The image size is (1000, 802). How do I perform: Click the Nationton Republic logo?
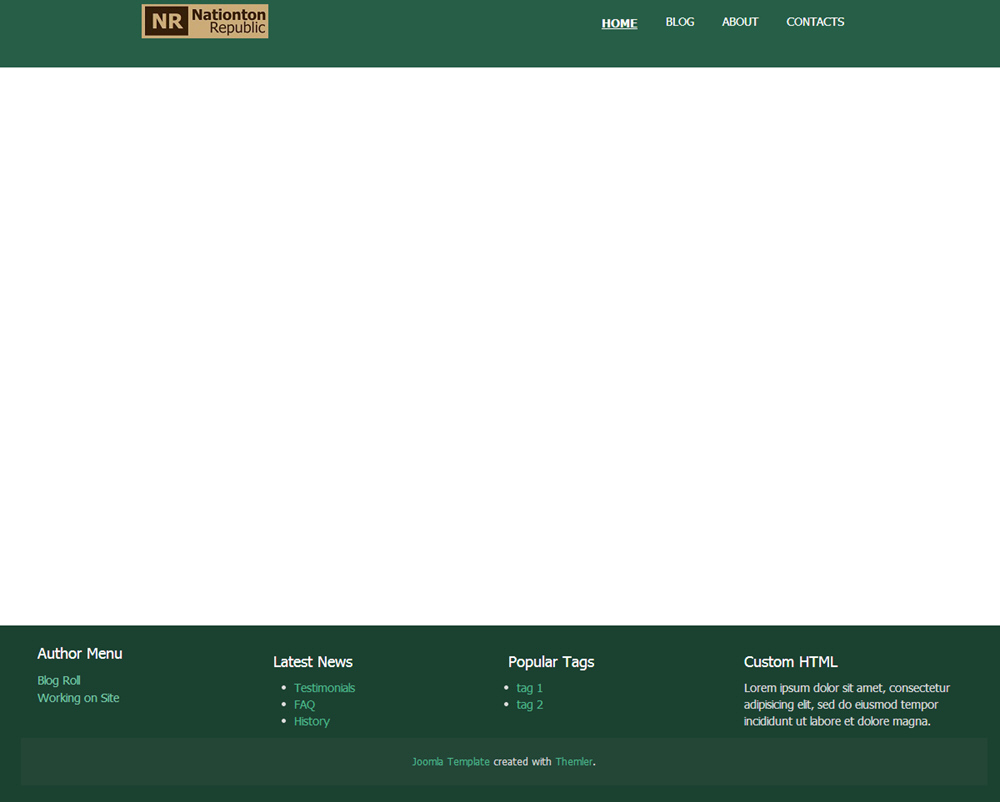tap(205, 21)
